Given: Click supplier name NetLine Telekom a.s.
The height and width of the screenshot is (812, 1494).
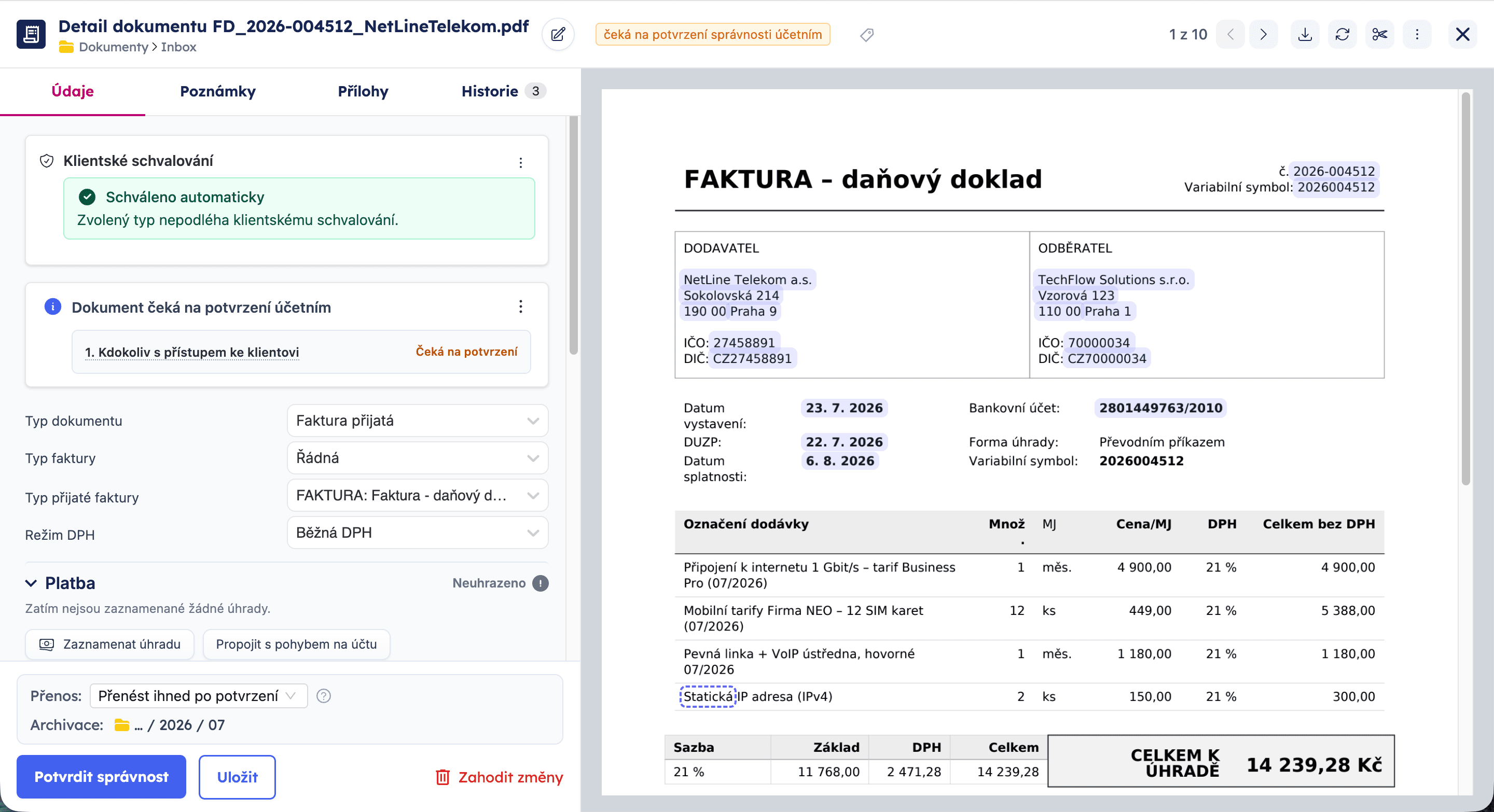Looking at the screenshot, I should (748, 279).
